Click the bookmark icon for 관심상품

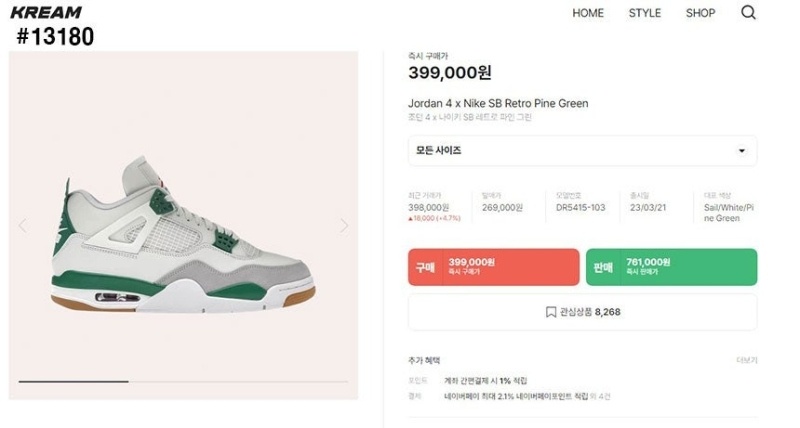point(551,312)
